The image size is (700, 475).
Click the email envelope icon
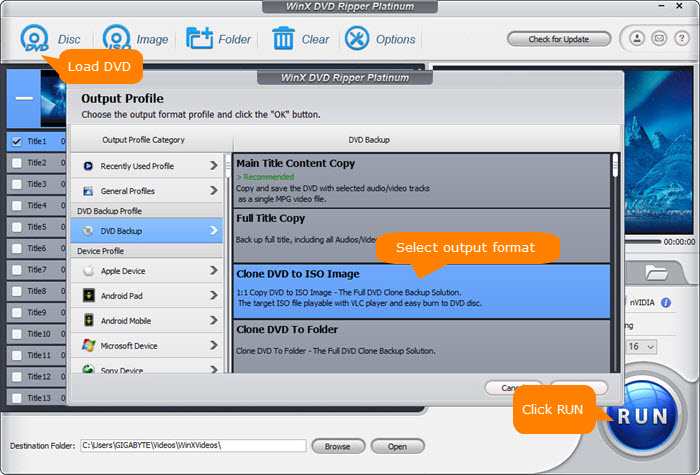click(658, 39)
